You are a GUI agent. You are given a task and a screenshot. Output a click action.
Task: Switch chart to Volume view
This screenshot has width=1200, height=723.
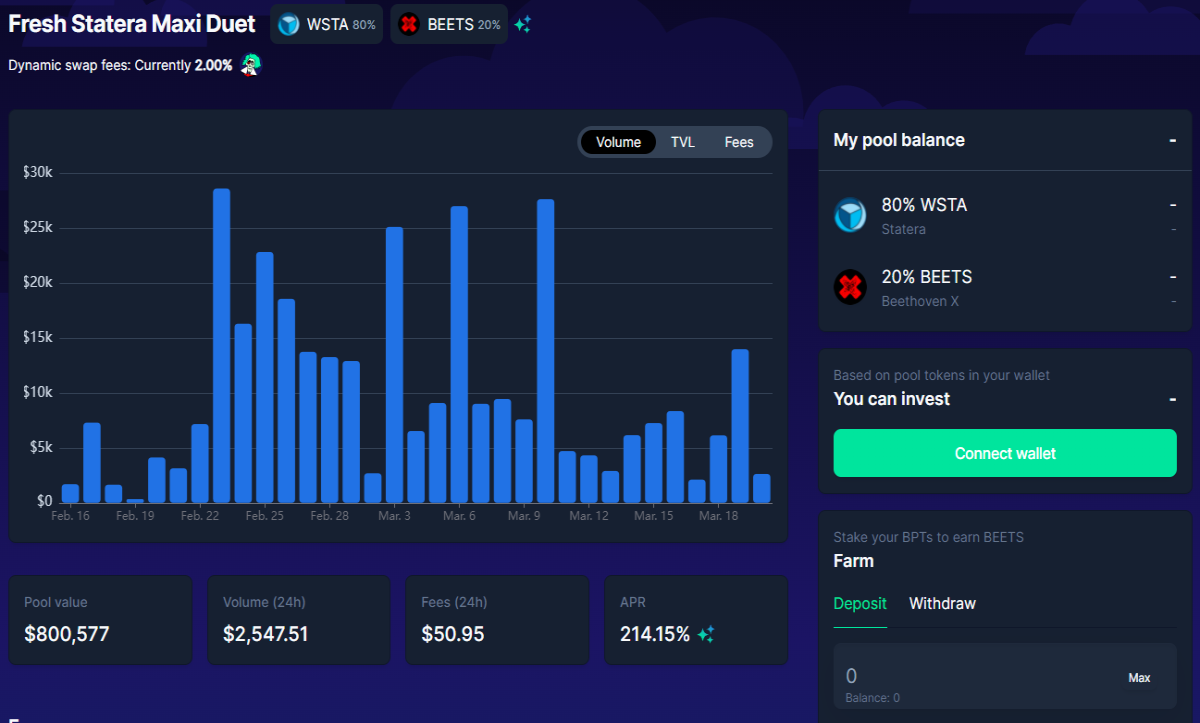click(x=618, y=142)
